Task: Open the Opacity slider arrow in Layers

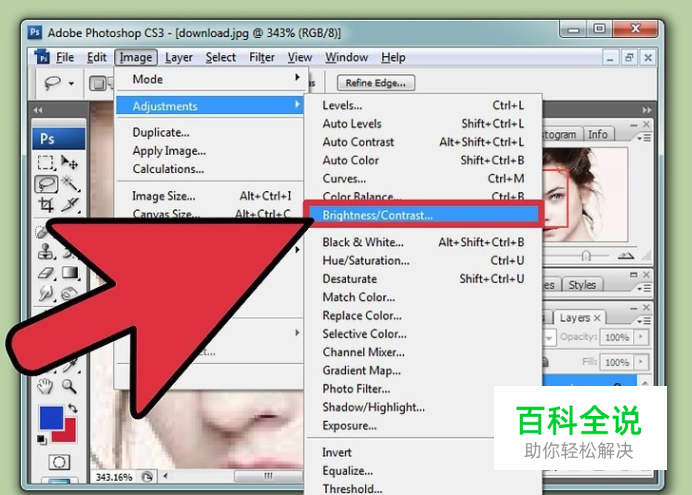Action: (641, 337)
